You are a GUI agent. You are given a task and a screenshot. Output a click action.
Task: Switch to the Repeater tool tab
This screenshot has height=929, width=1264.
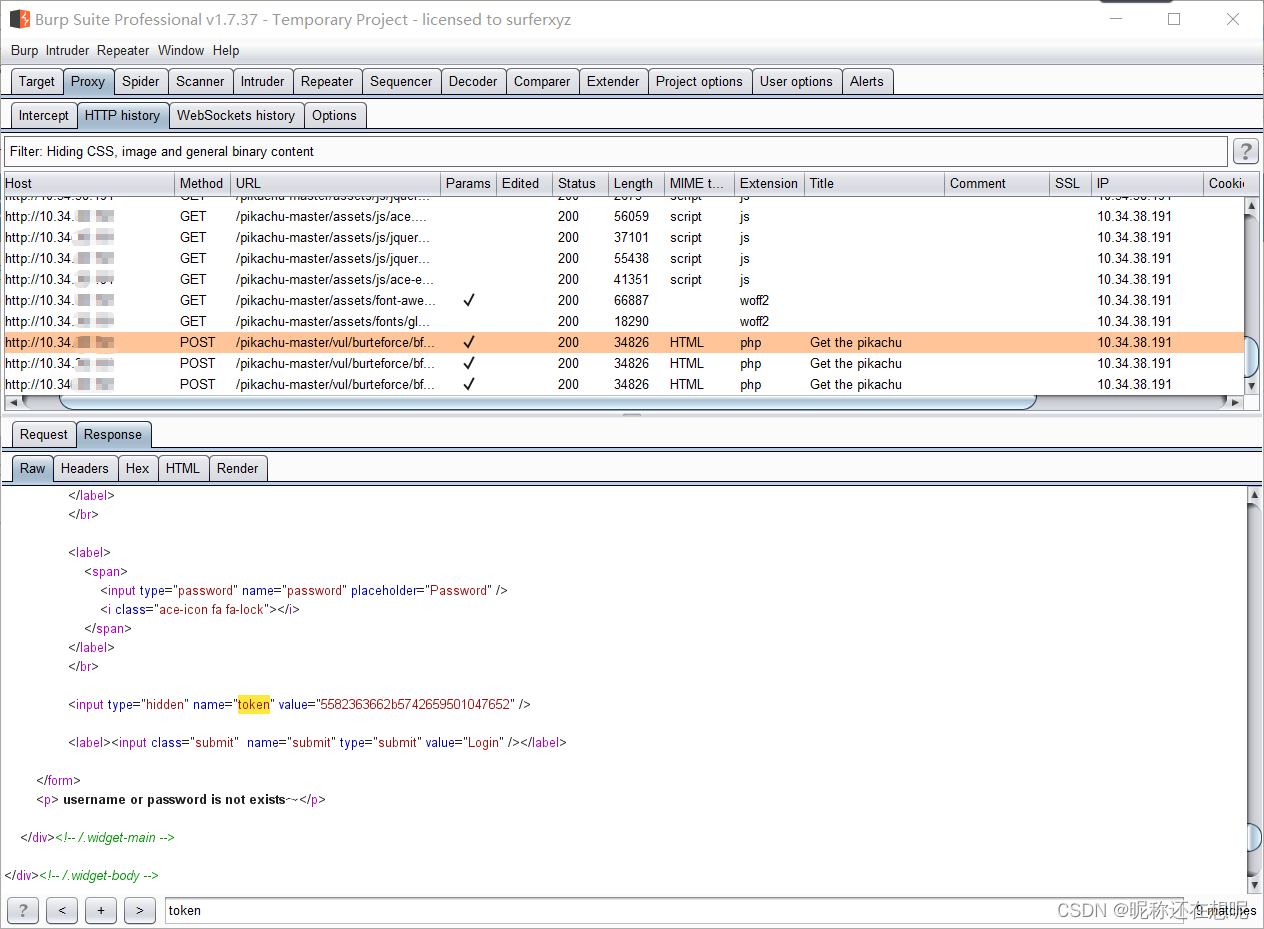tap(328, 82)
